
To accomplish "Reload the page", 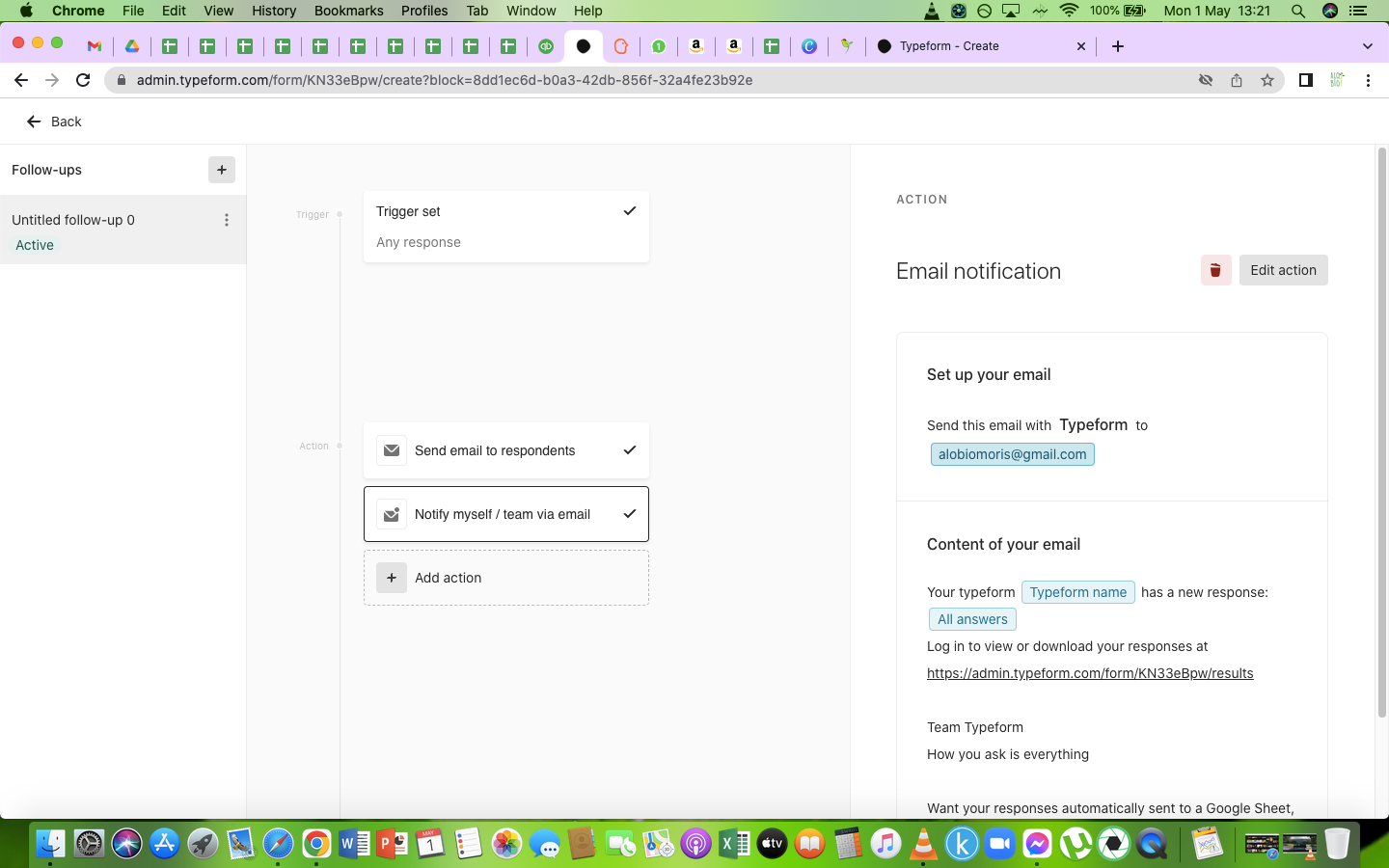I will point(83,80).
